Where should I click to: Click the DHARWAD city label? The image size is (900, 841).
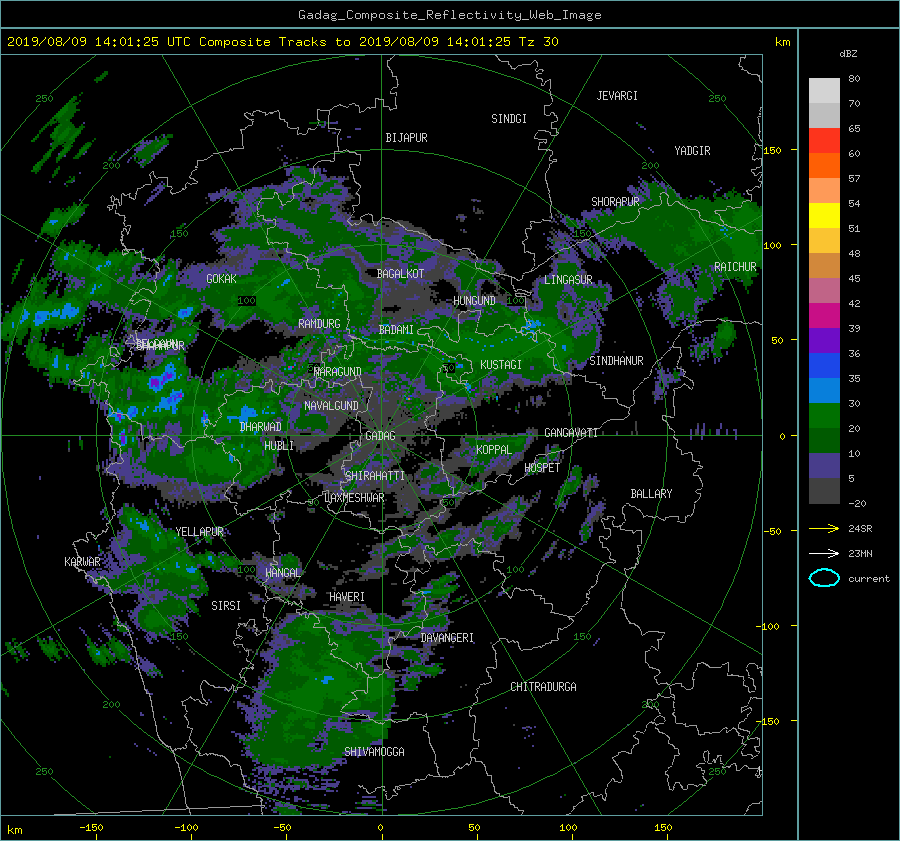click(260, 427)
